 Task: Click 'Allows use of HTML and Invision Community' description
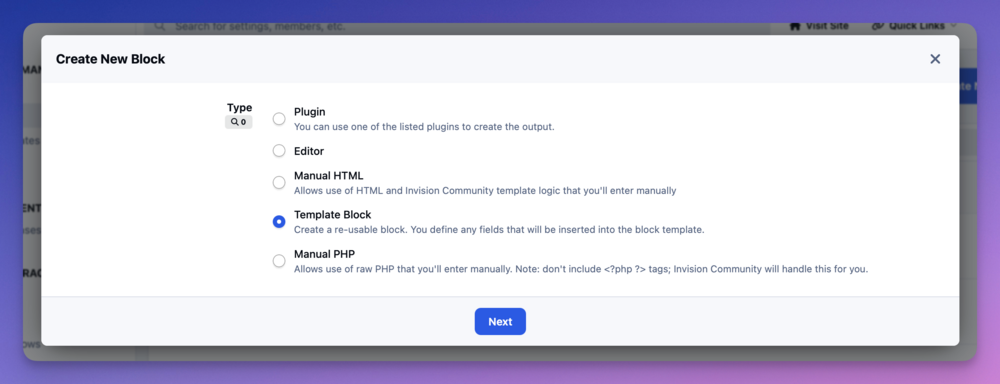[x=485, y=190]
